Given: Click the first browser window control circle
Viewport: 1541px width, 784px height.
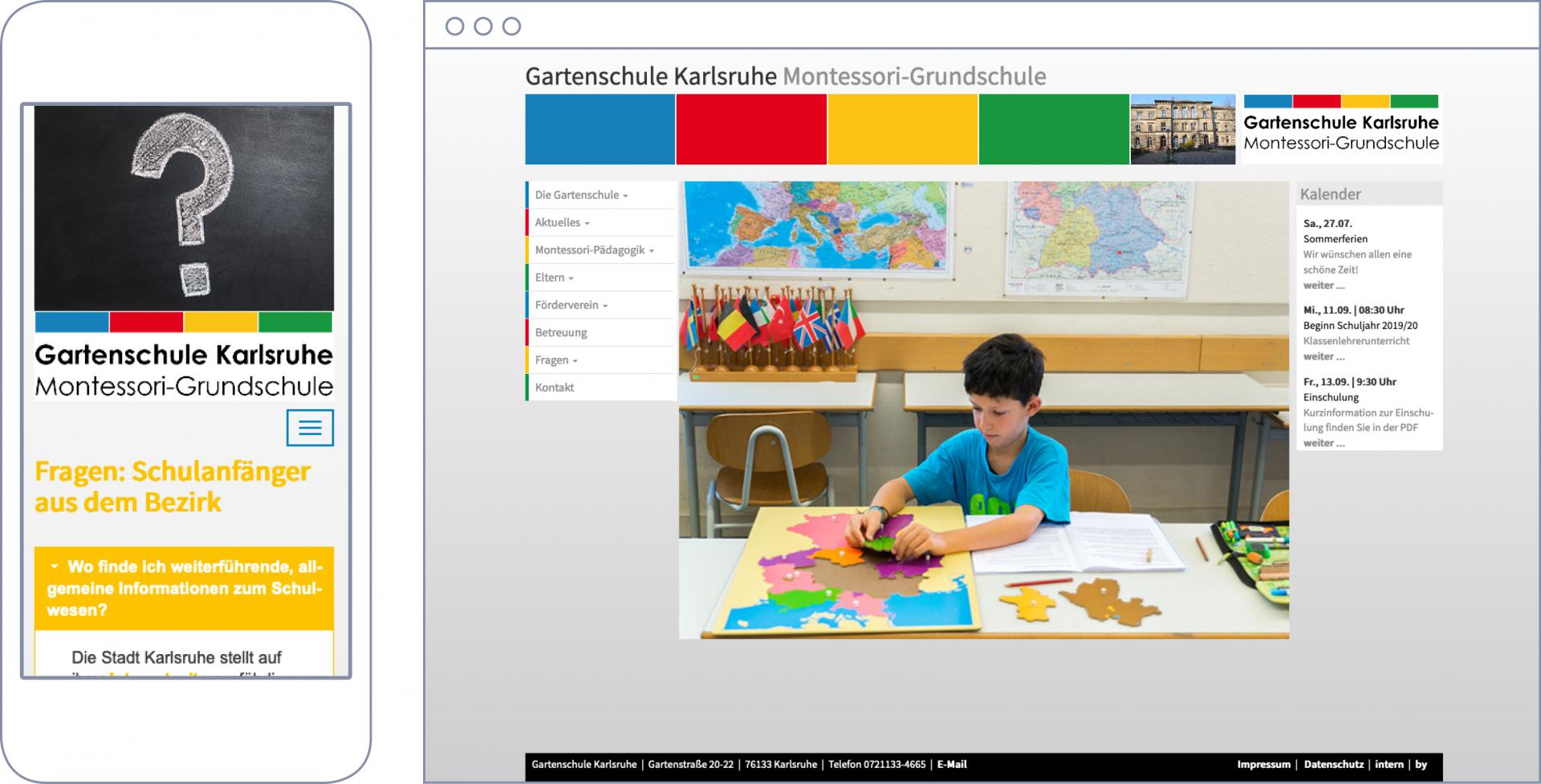Looking at the screenshot, I should 455,26.
